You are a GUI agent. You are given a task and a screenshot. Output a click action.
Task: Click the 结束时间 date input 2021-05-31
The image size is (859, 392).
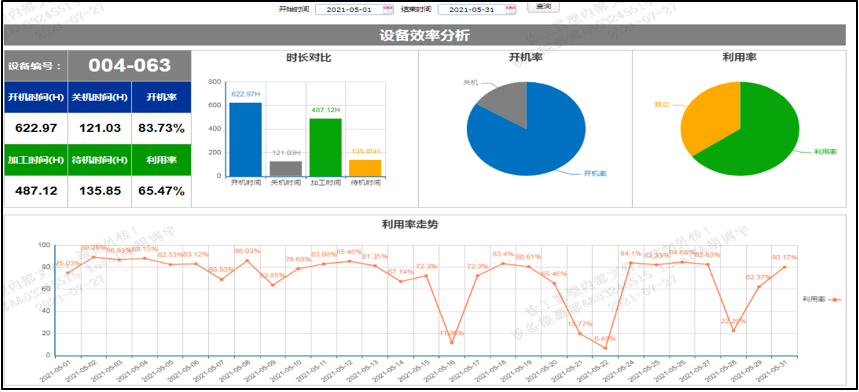click(477, 9)
